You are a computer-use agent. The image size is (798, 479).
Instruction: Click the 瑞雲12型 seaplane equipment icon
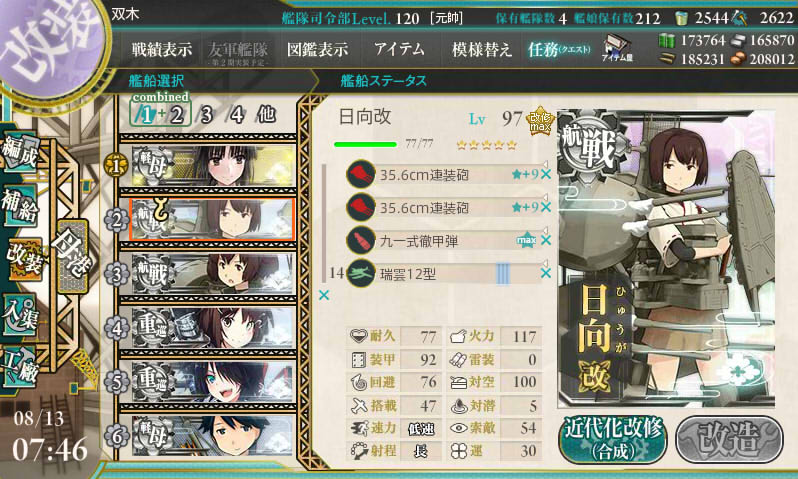(x=360, y=273)
